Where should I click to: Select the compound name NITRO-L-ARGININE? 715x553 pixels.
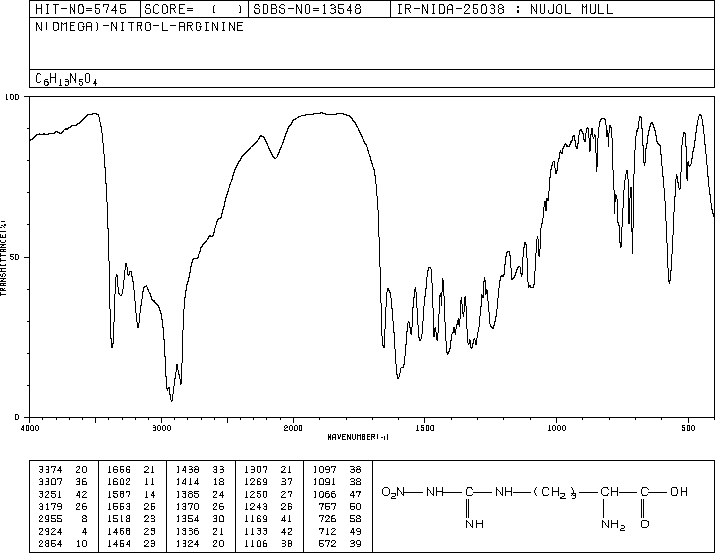(177, 26)
